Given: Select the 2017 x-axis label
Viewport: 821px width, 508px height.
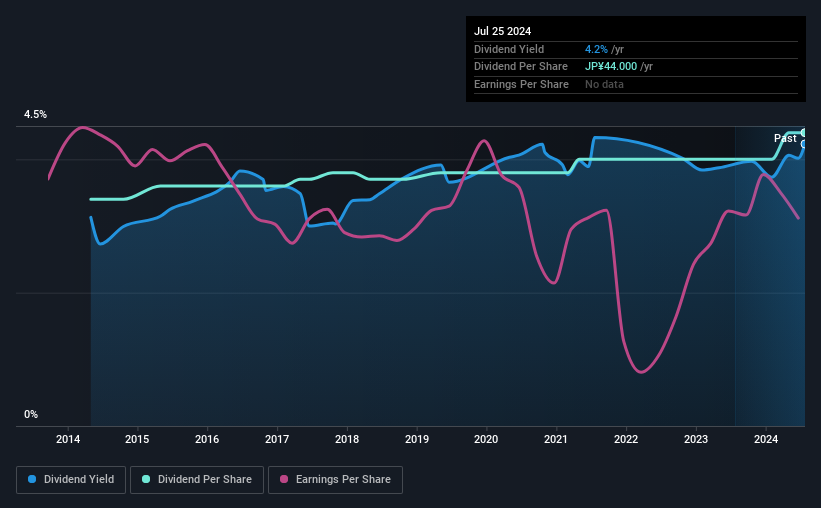Looking at the screenshot, I should 277,439.
